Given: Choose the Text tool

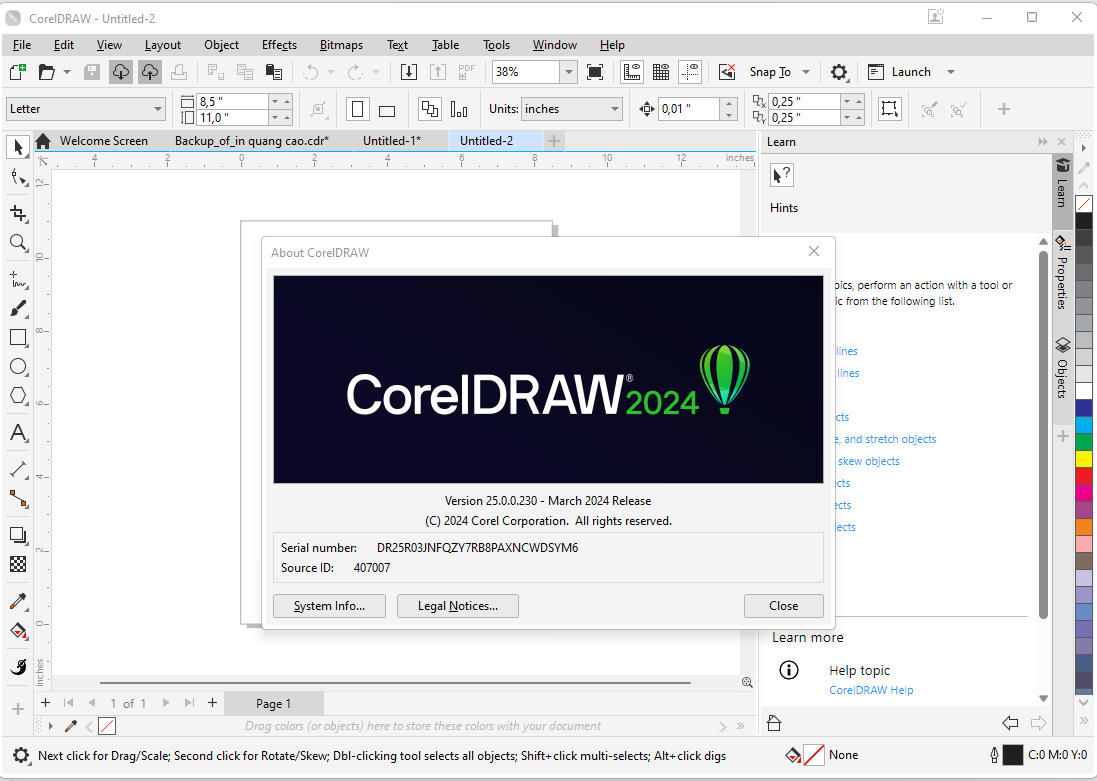Looking at the screenshot, I should point(18,432).
